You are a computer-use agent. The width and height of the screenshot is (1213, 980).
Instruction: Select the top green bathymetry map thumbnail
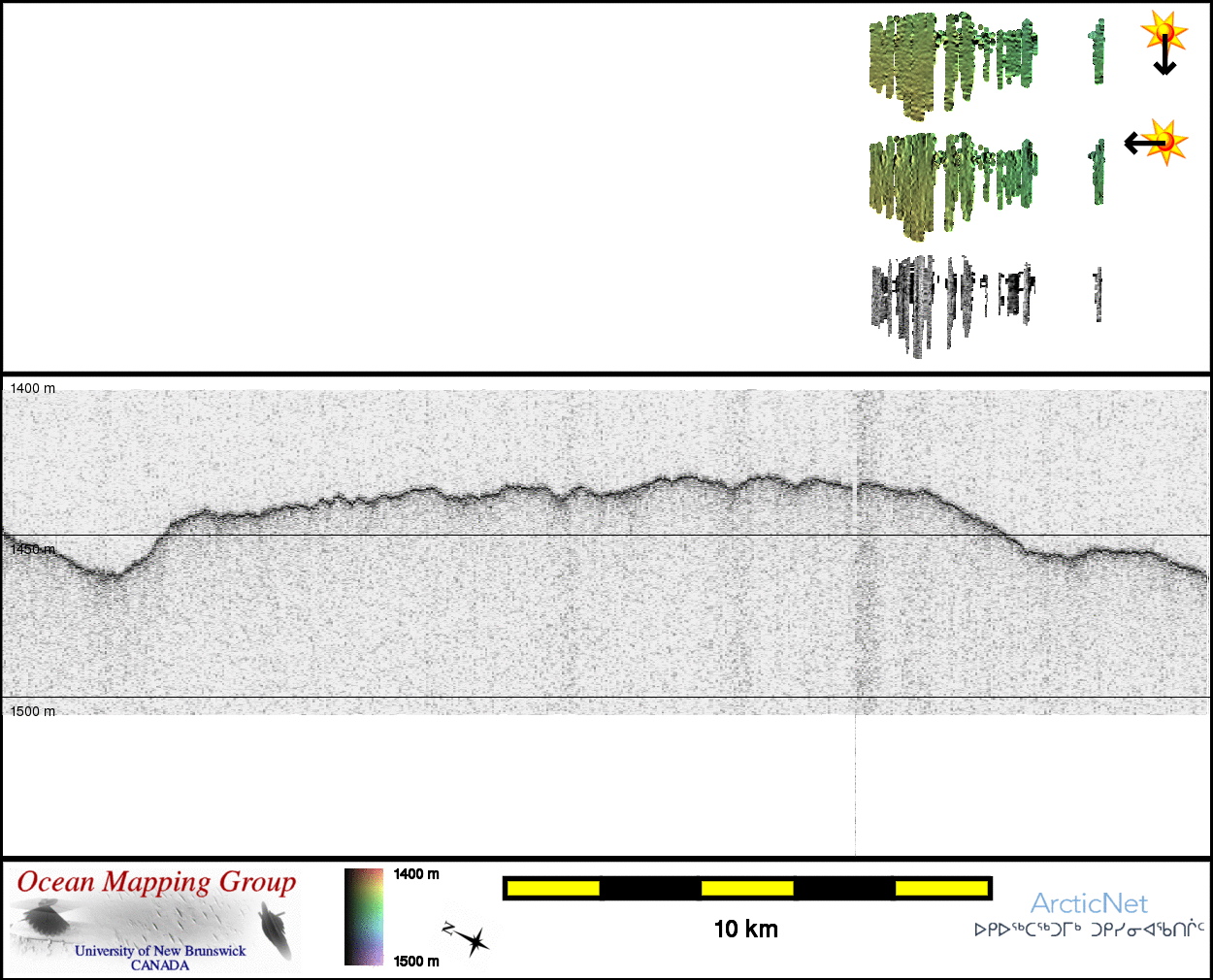[x=952, y=61]
